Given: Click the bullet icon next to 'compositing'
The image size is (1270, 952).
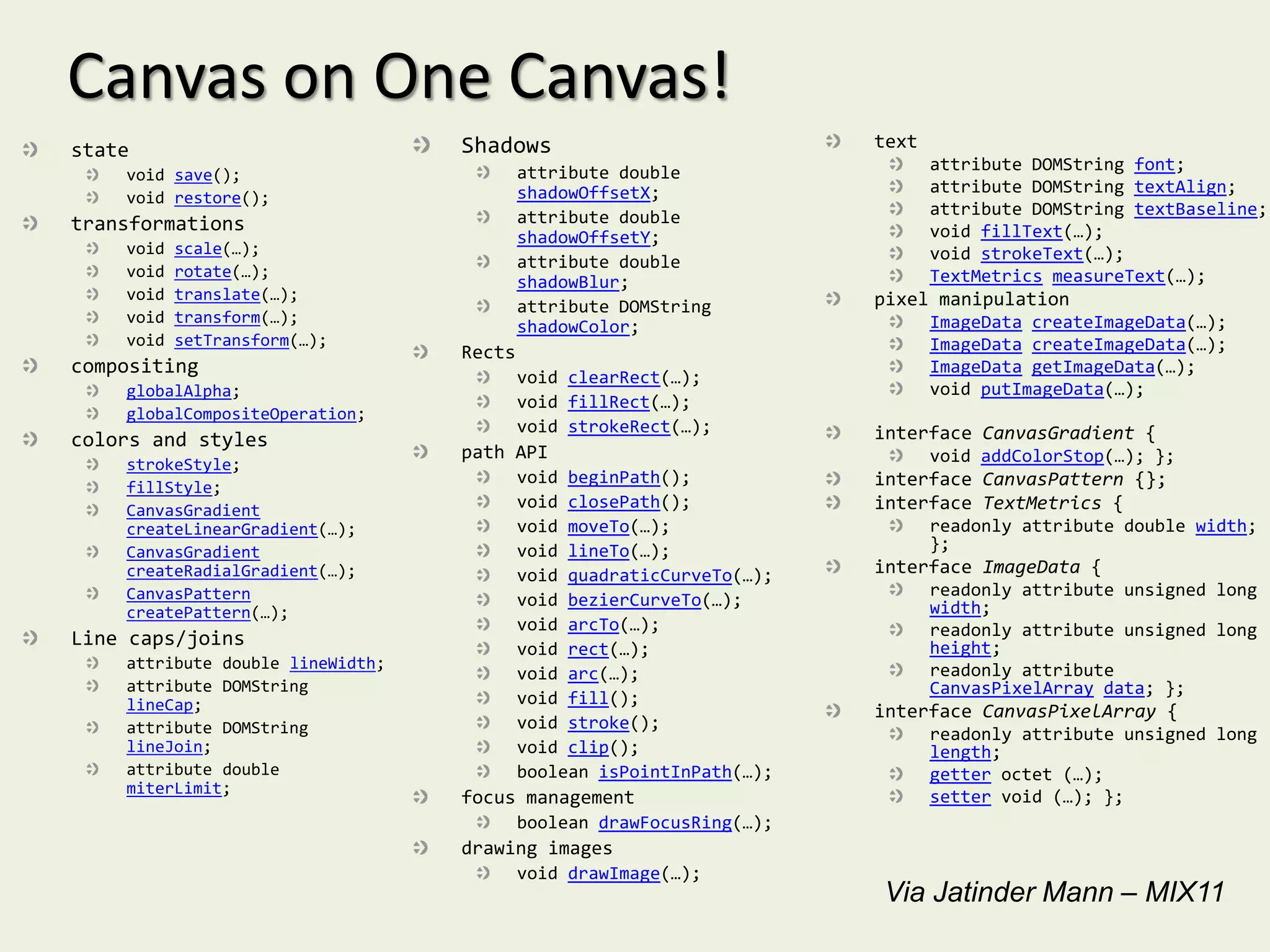Looking at the screenshot, I should 30,366.
